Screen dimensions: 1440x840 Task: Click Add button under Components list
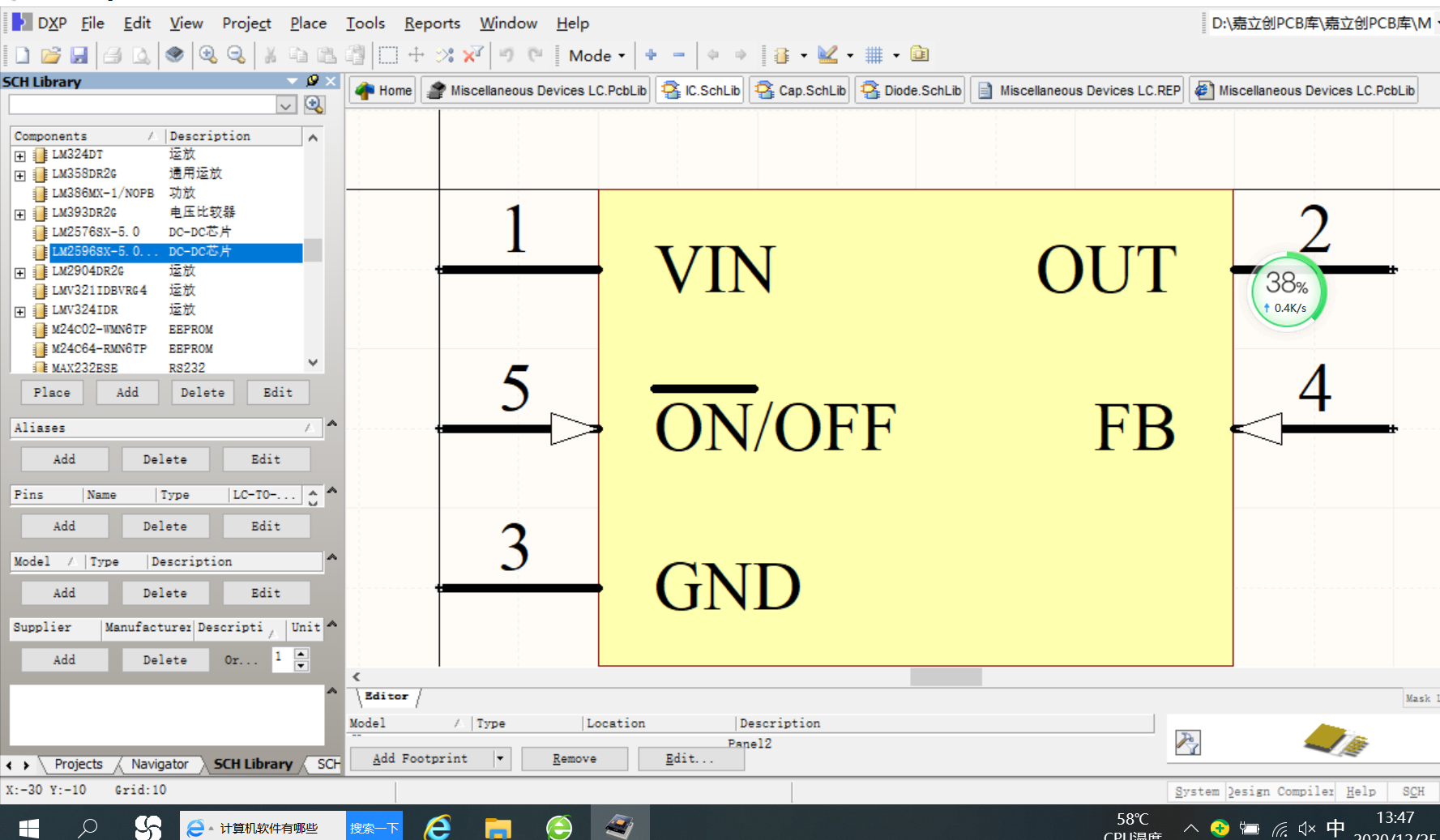point(127,392)
